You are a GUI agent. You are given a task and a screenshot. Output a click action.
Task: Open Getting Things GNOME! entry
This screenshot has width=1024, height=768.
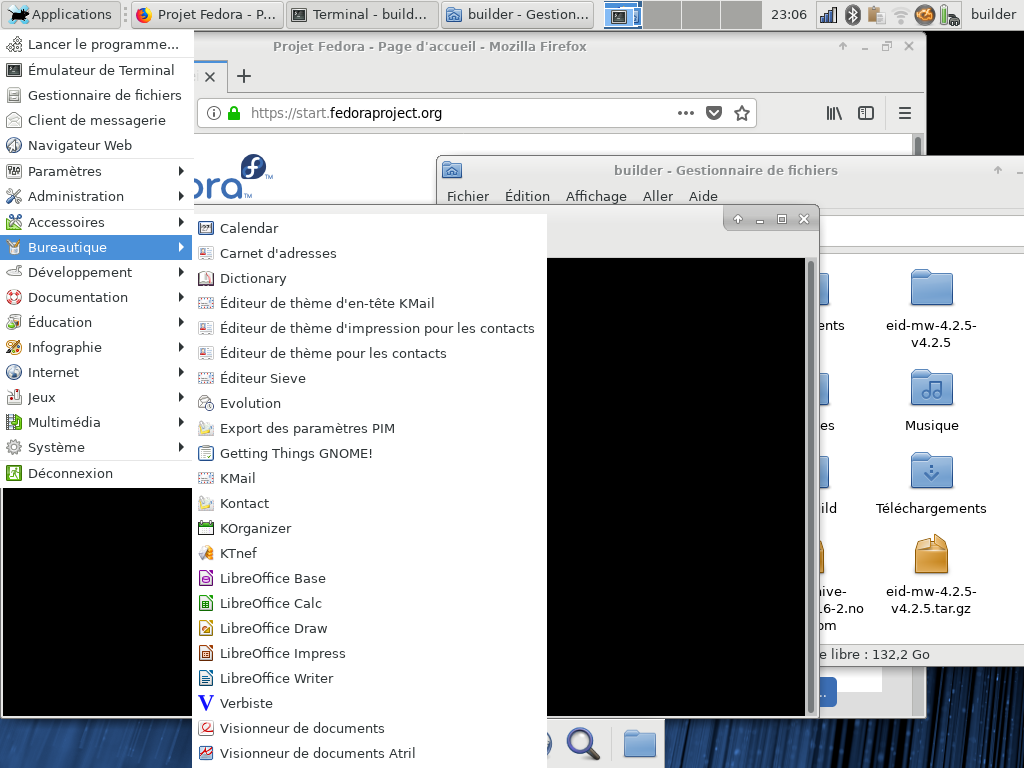(x=370, y=453)
